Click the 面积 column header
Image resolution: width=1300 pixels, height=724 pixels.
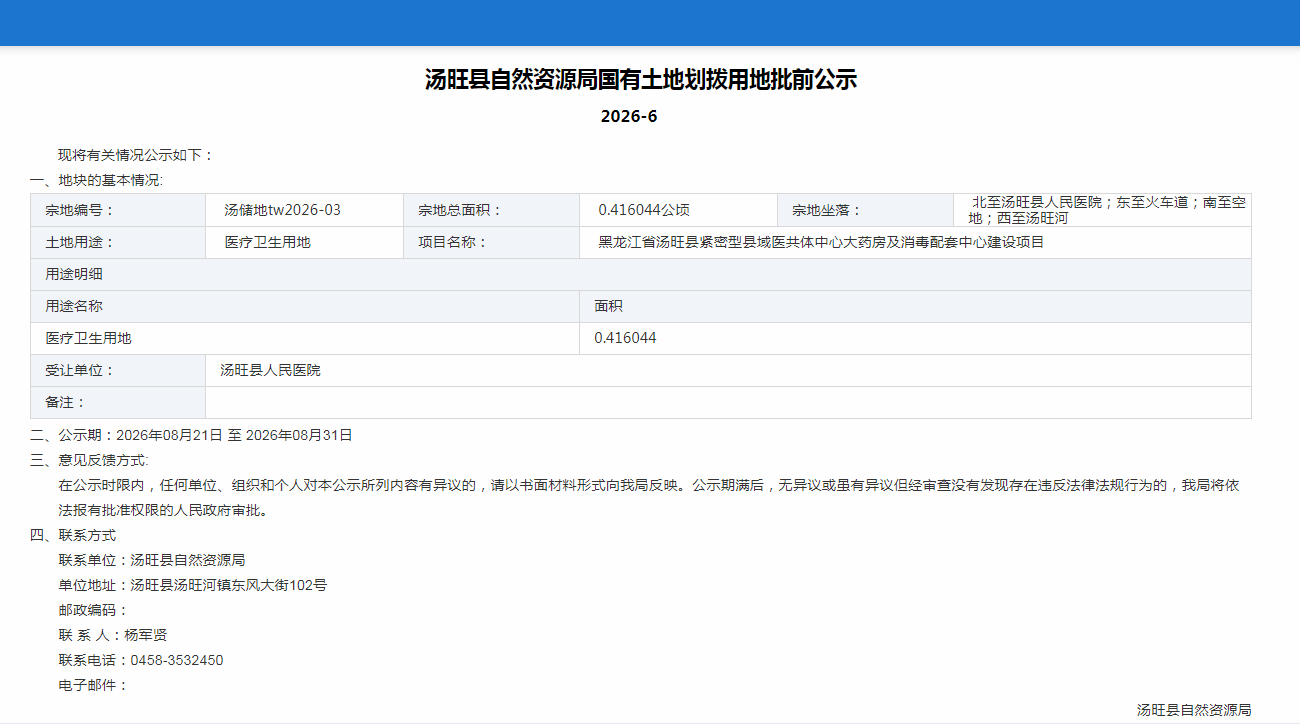coord(915,306)
